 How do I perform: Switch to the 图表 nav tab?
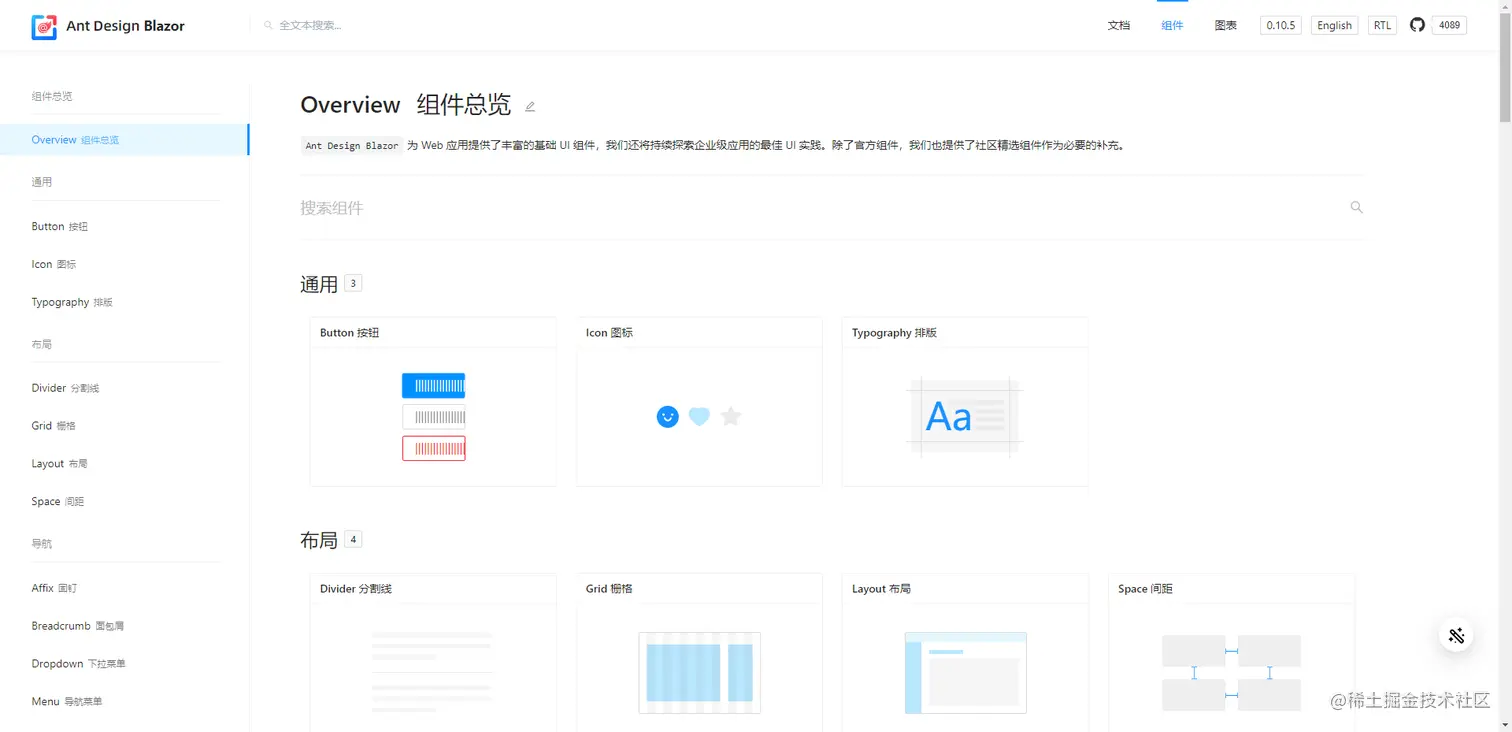point(1226,25)
